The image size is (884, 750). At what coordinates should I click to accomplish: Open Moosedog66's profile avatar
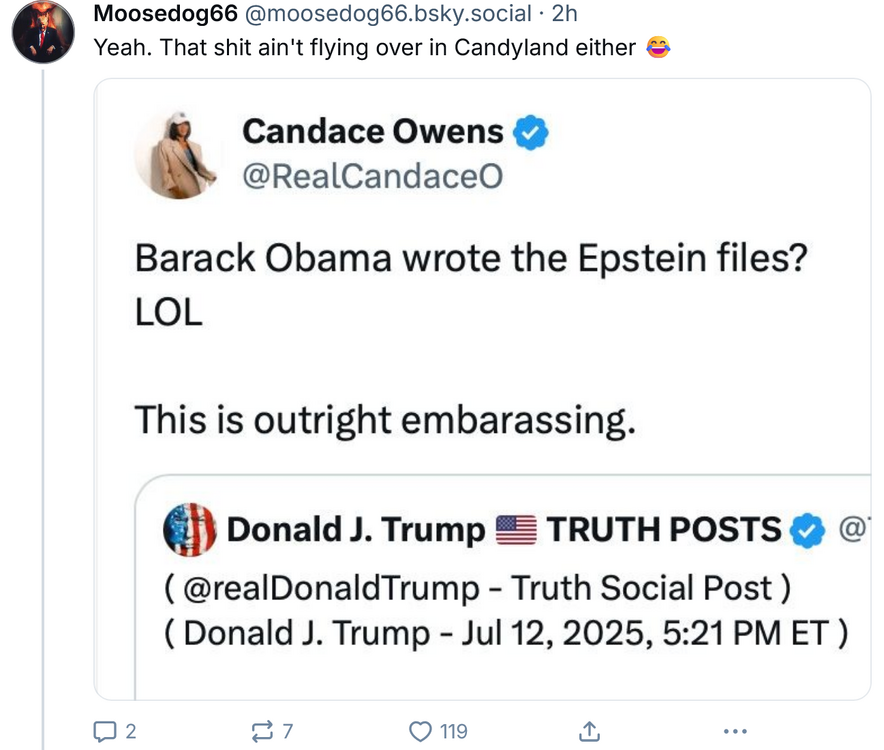[44, 32]
